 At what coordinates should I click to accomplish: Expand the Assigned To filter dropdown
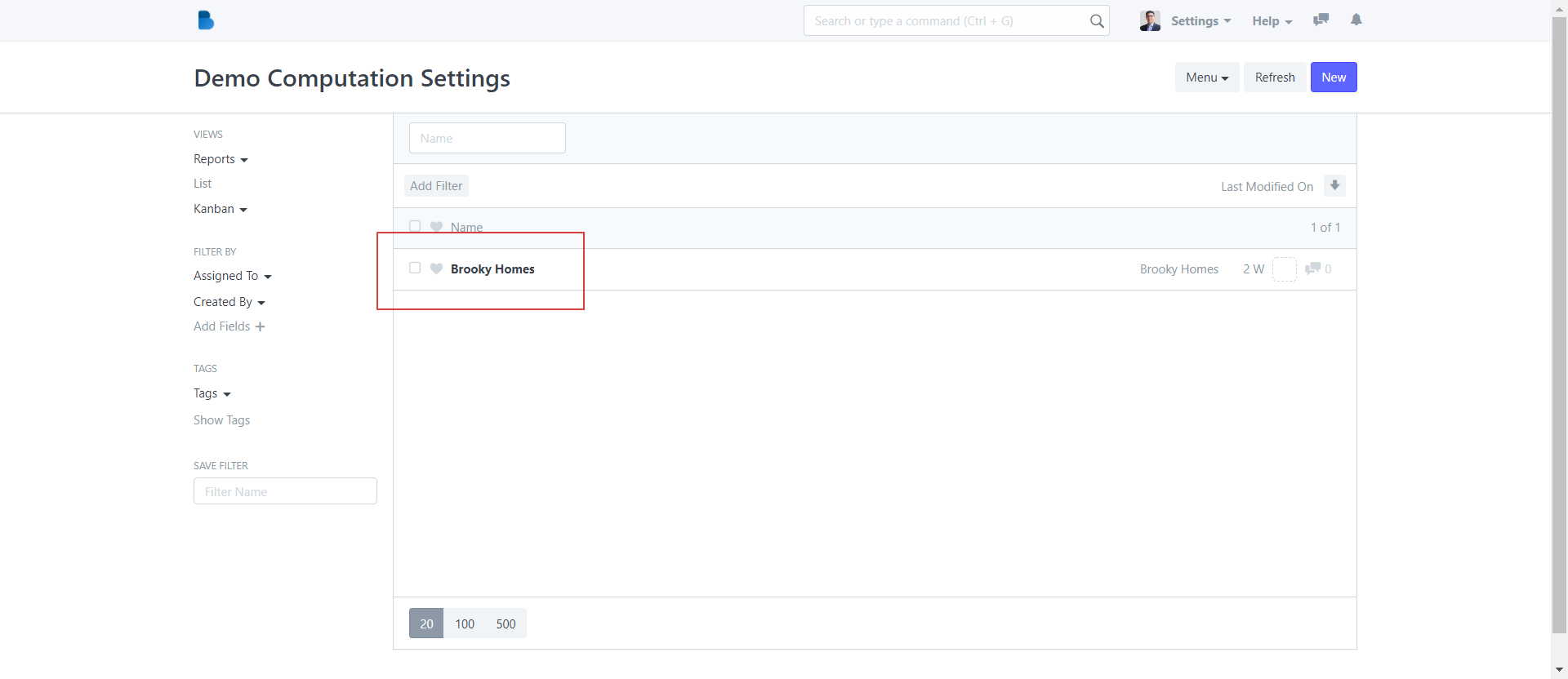point(232,276)
